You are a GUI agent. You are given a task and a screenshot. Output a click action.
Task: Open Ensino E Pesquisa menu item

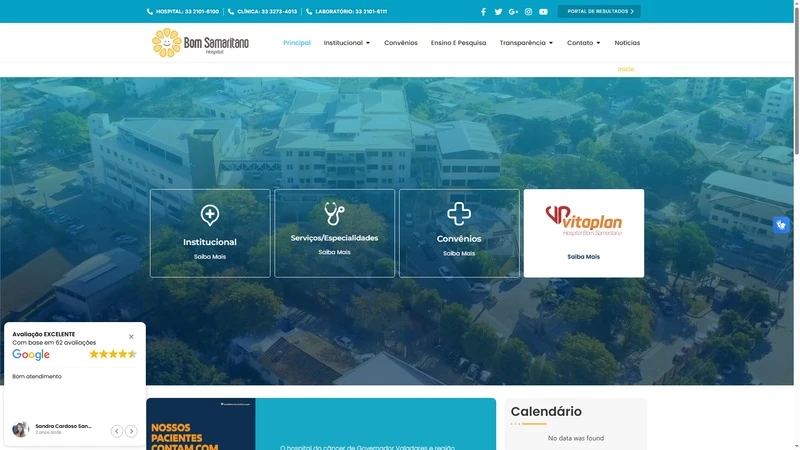[x=458, y=43]
